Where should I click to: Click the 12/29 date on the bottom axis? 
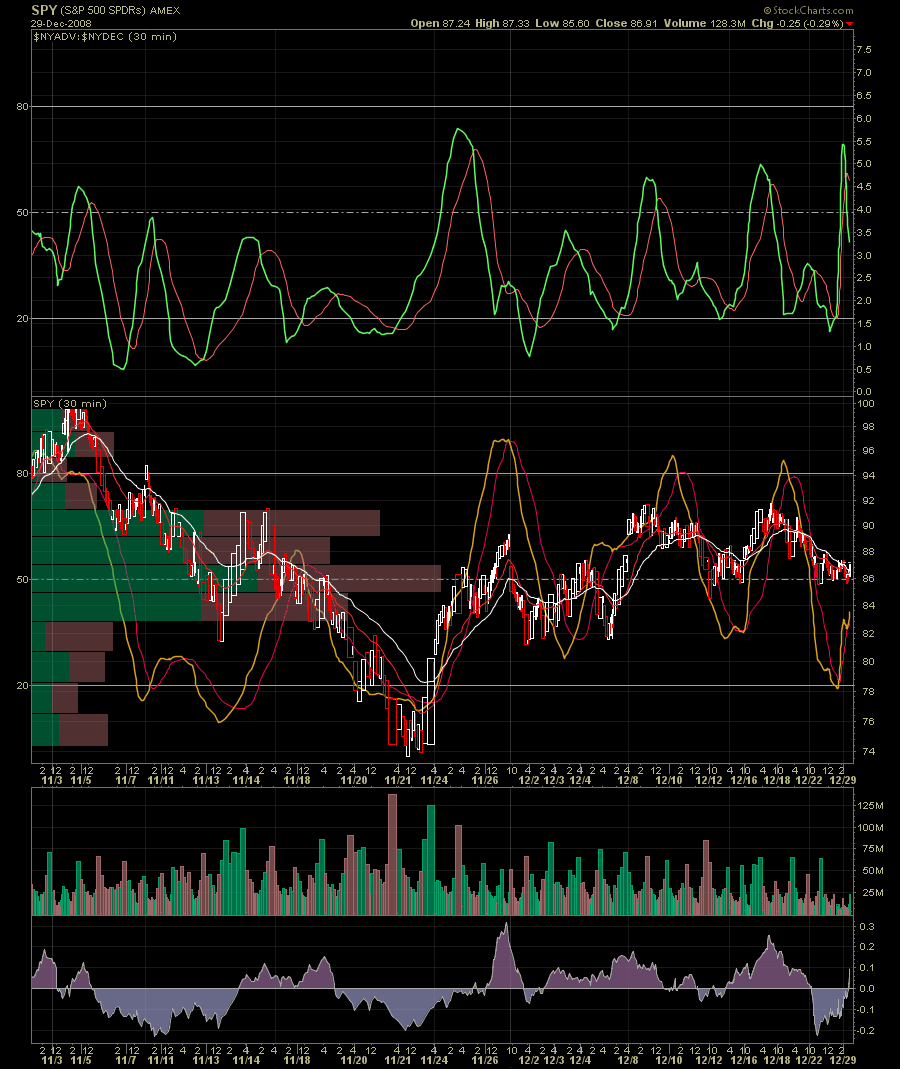click(843, 1060)
